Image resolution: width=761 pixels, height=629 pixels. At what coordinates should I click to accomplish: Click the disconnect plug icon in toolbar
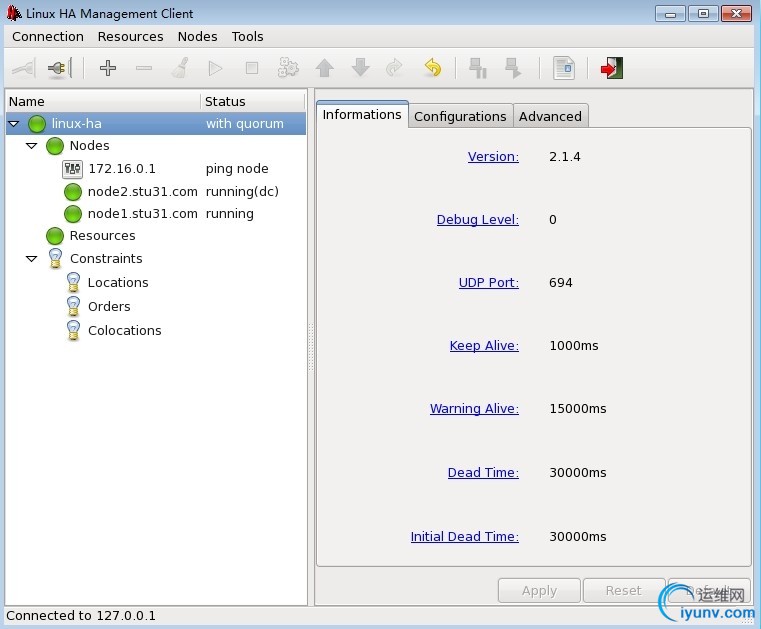tap(59, 68)
